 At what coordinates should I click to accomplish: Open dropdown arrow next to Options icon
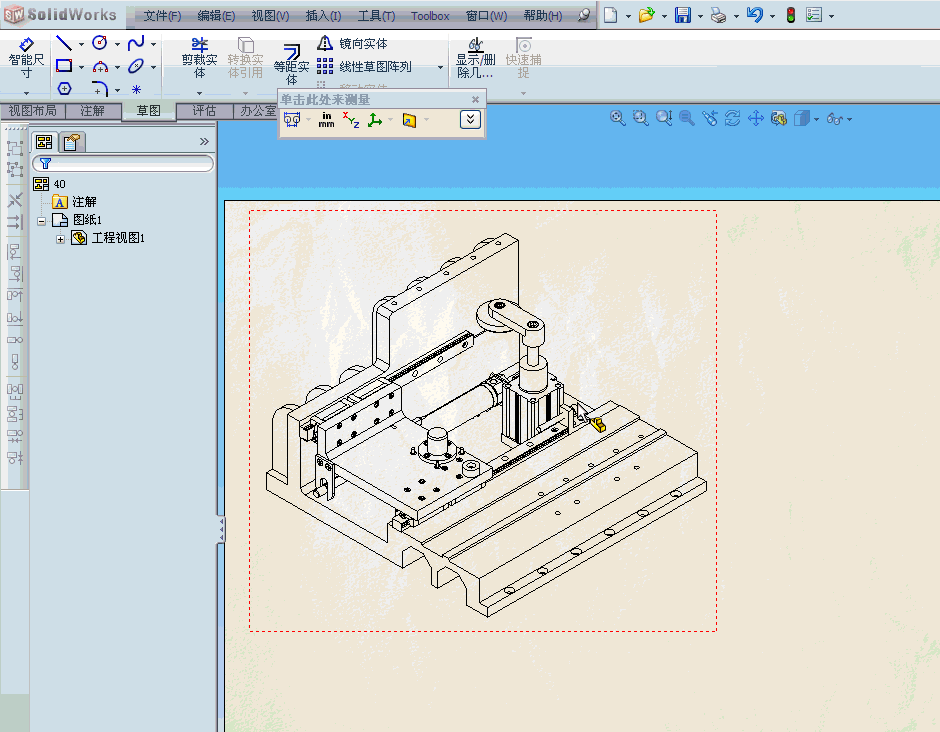point(831,16)
